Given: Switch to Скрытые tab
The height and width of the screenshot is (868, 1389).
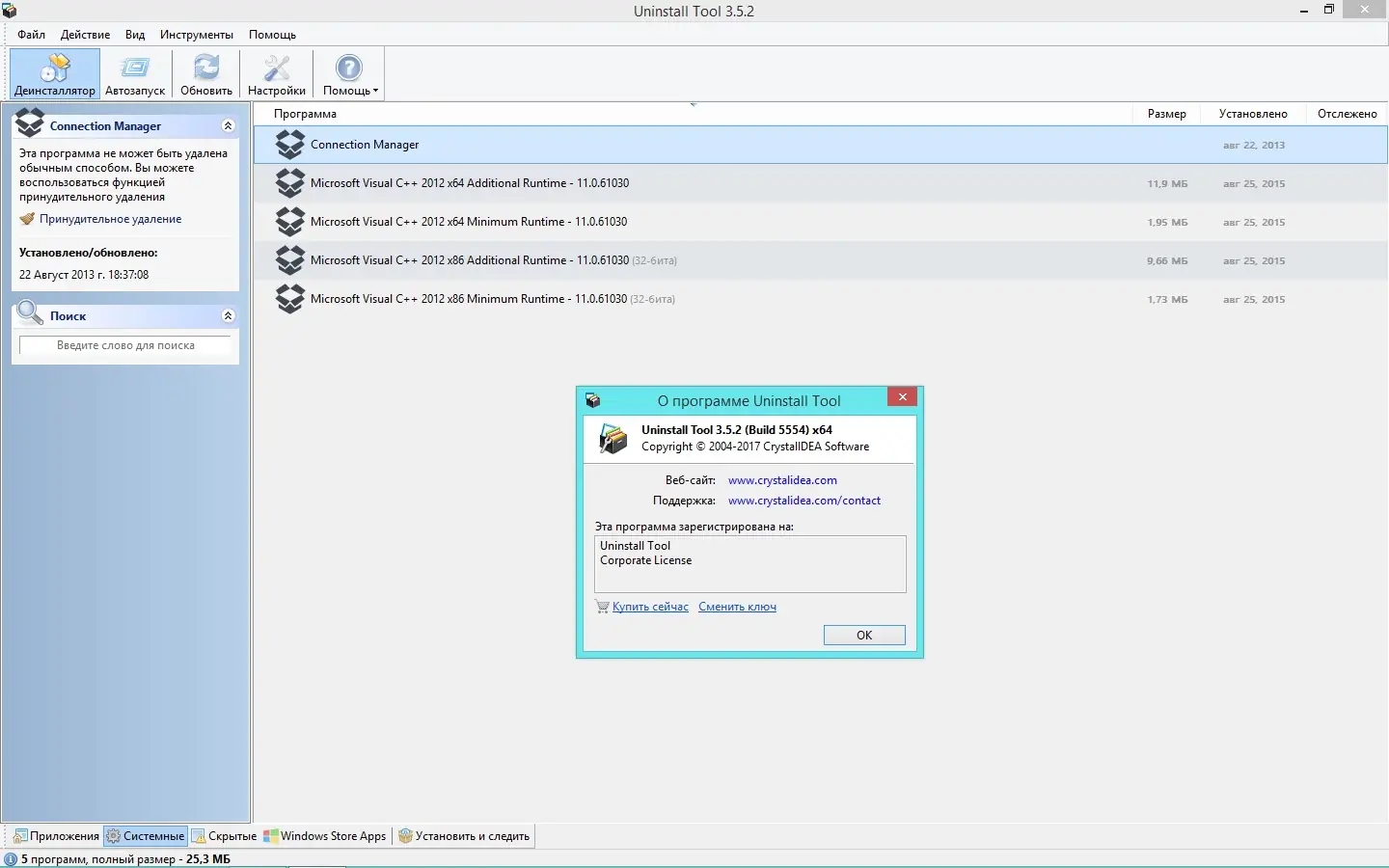Looking at the screenshot, I should pyautogui.click(x=224, y=836).
